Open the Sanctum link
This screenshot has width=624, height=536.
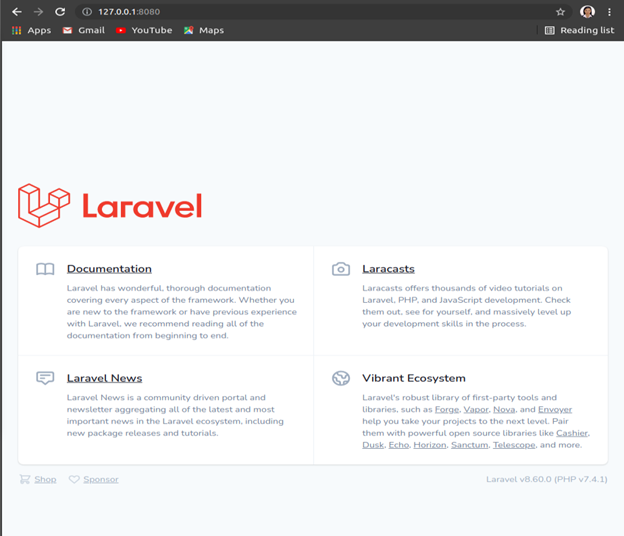[470, 445]
